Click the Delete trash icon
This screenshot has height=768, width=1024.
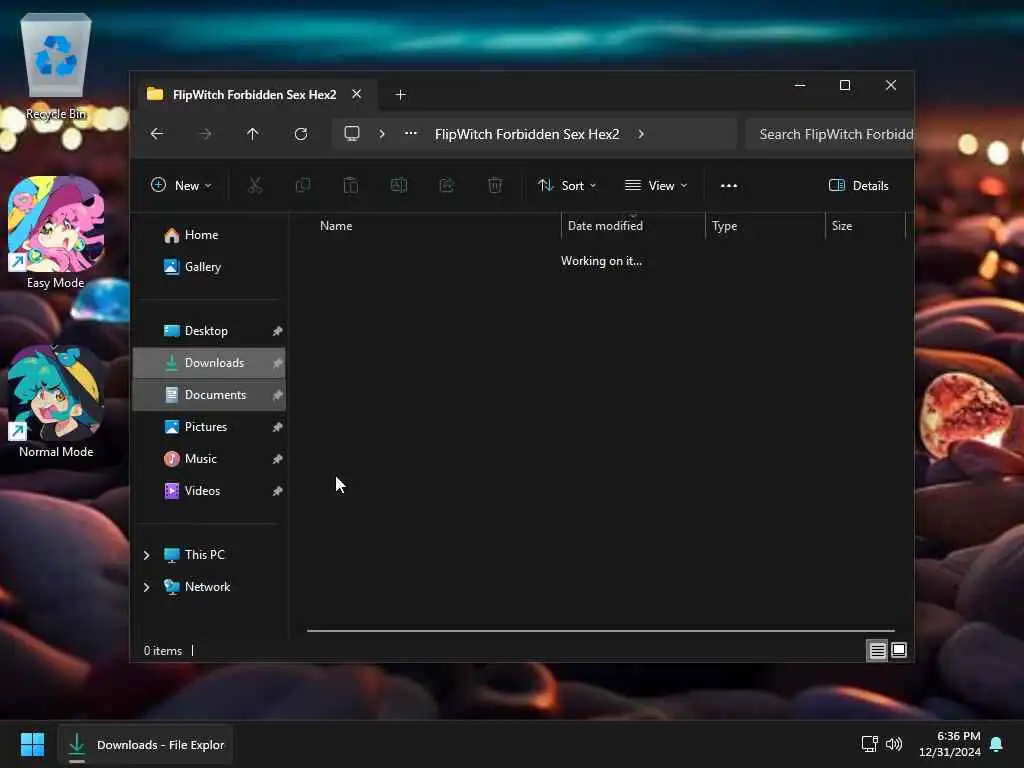point(495,185)
